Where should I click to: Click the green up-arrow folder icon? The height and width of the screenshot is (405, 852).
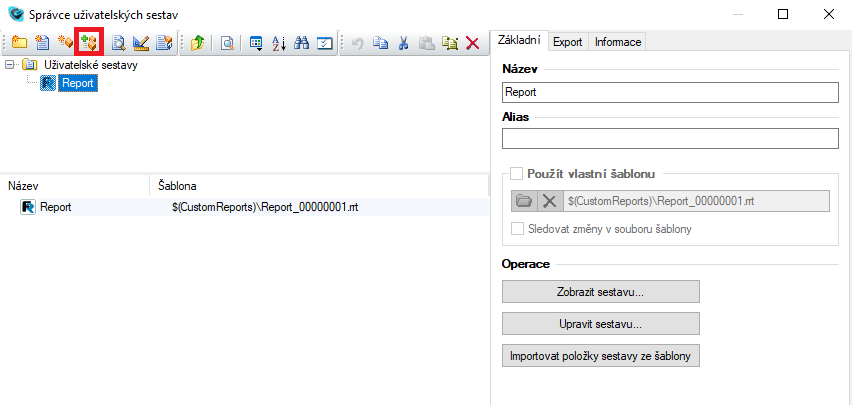198,43
